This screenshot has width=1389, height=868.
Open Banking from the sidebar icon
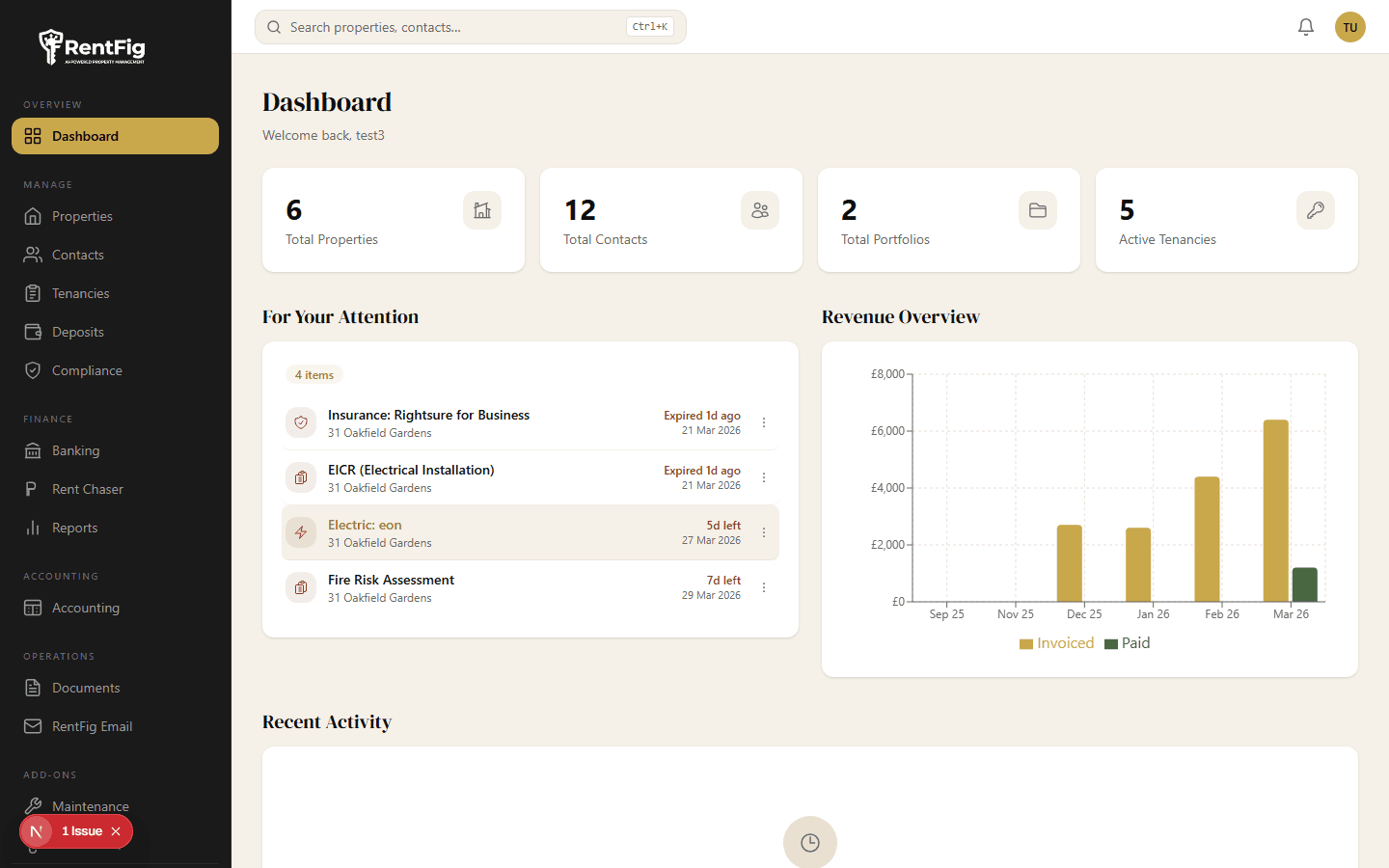click(x=32, y=450)
